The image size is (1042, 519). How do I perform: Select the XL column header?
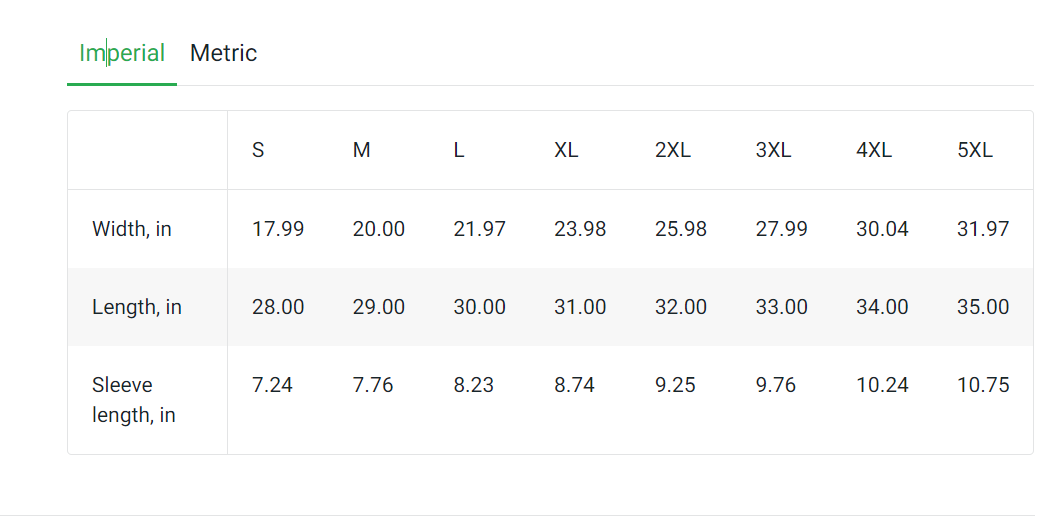[566, 151]
